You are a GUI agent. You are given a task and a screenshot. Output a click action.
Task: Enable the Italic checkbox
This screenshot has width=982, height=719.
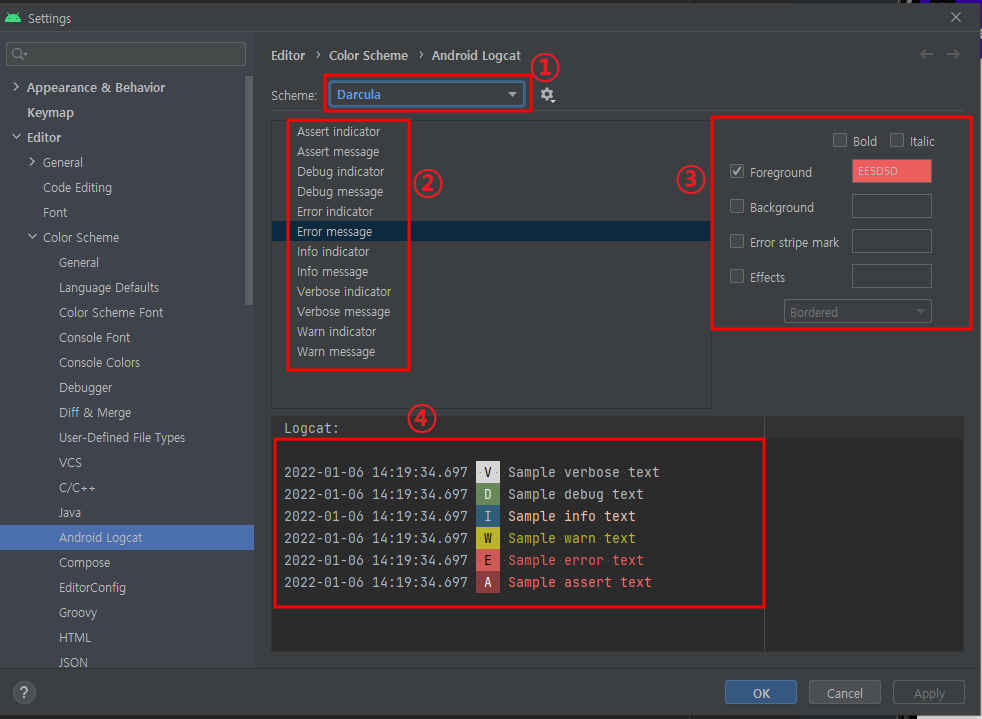[x=897, y=140]
